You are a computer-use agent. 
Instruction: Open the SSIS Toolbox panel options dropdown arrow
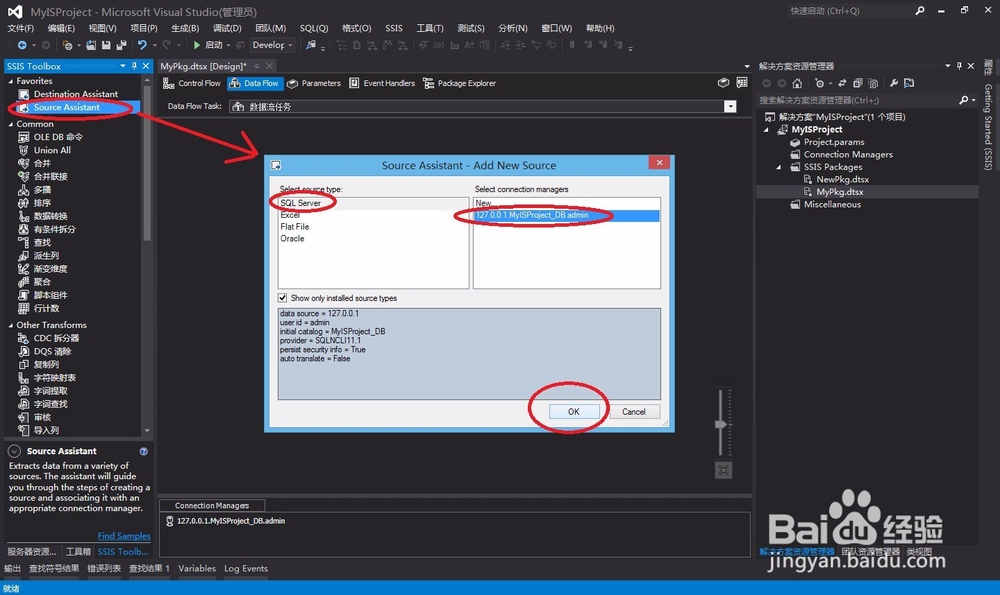pos(122,66)
